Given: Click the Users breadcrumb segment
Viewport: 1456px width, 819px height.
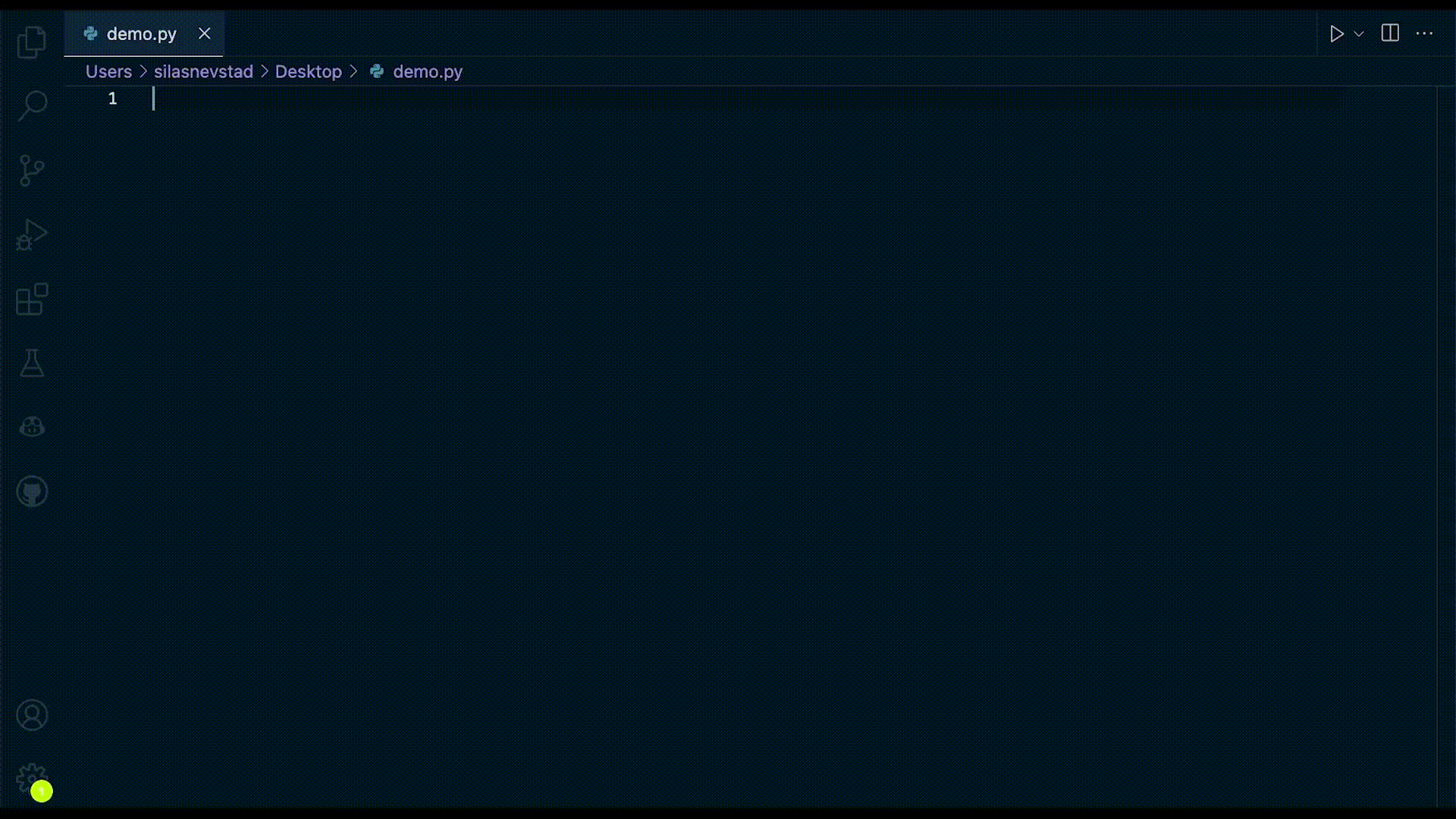Looking at the screenshot, I should click(x=108, y=71).
